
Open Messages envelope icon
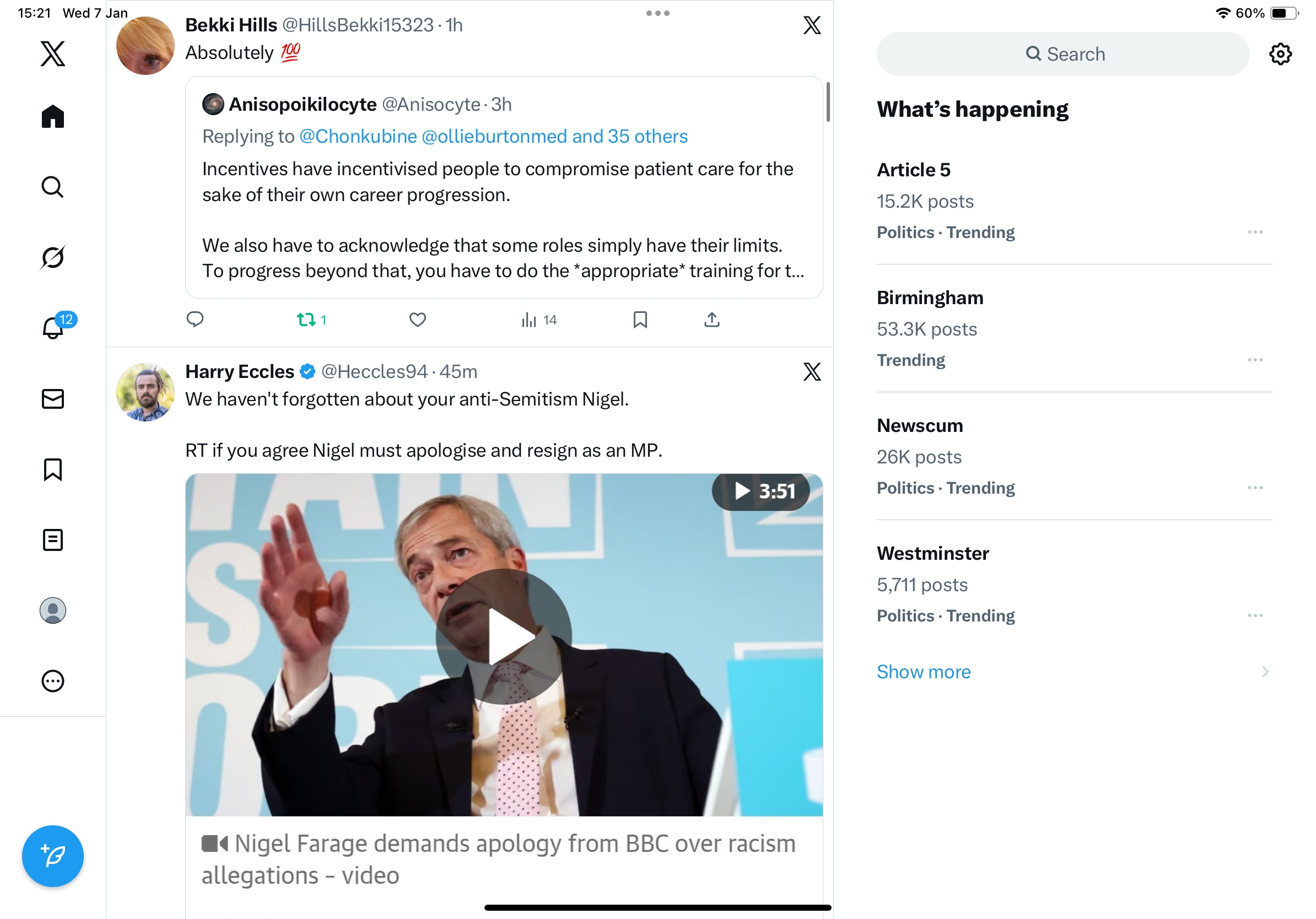click(53, 399)
